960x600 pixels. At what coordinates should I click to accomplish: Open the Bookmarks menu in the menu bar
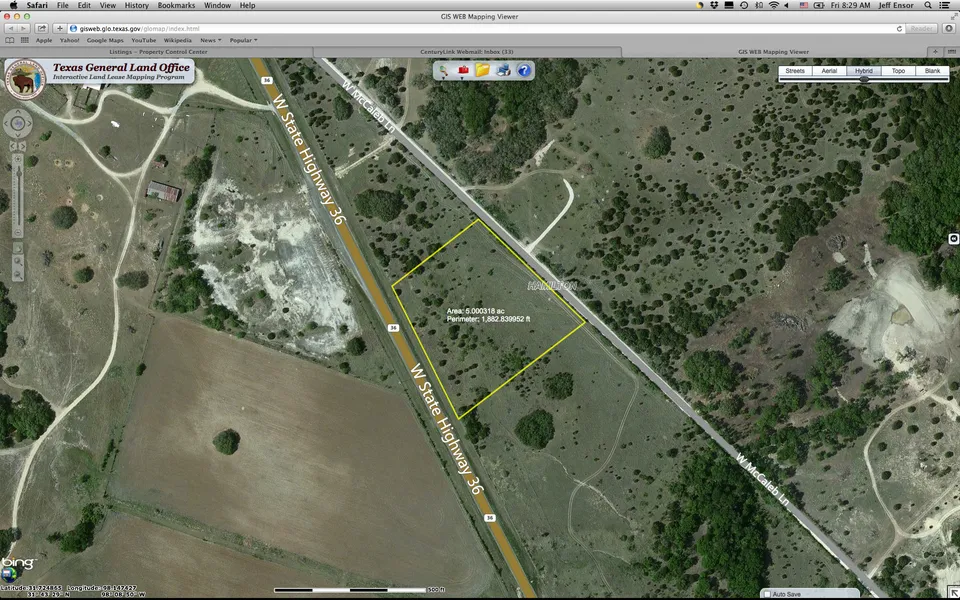tap(175, 5)
